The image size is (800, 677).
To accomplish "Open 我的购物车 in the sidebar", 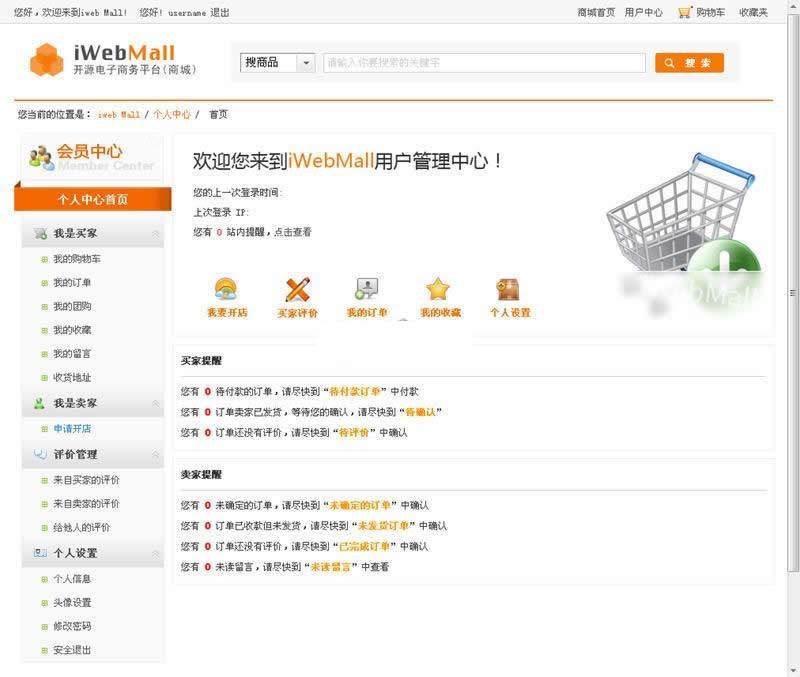I will (77, 259).
